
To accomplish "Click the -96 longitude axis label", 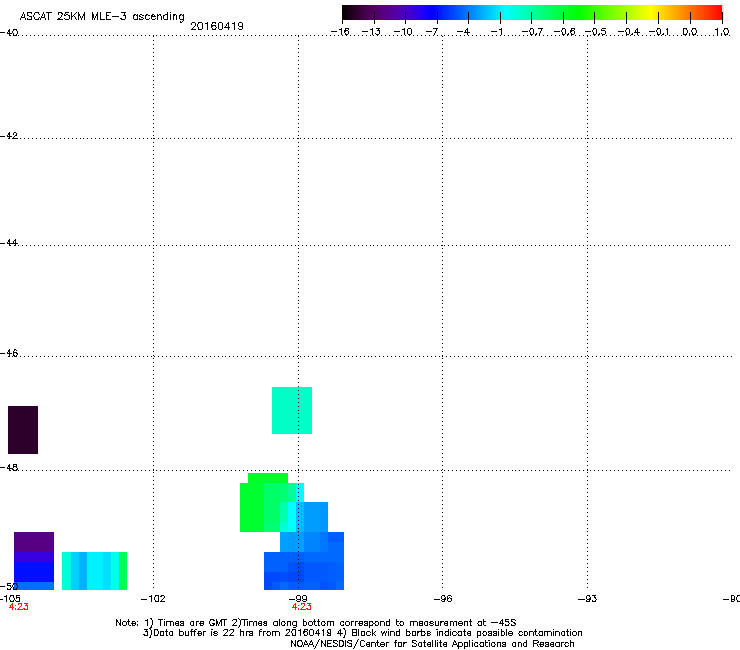I will click(x=443, y=599).
